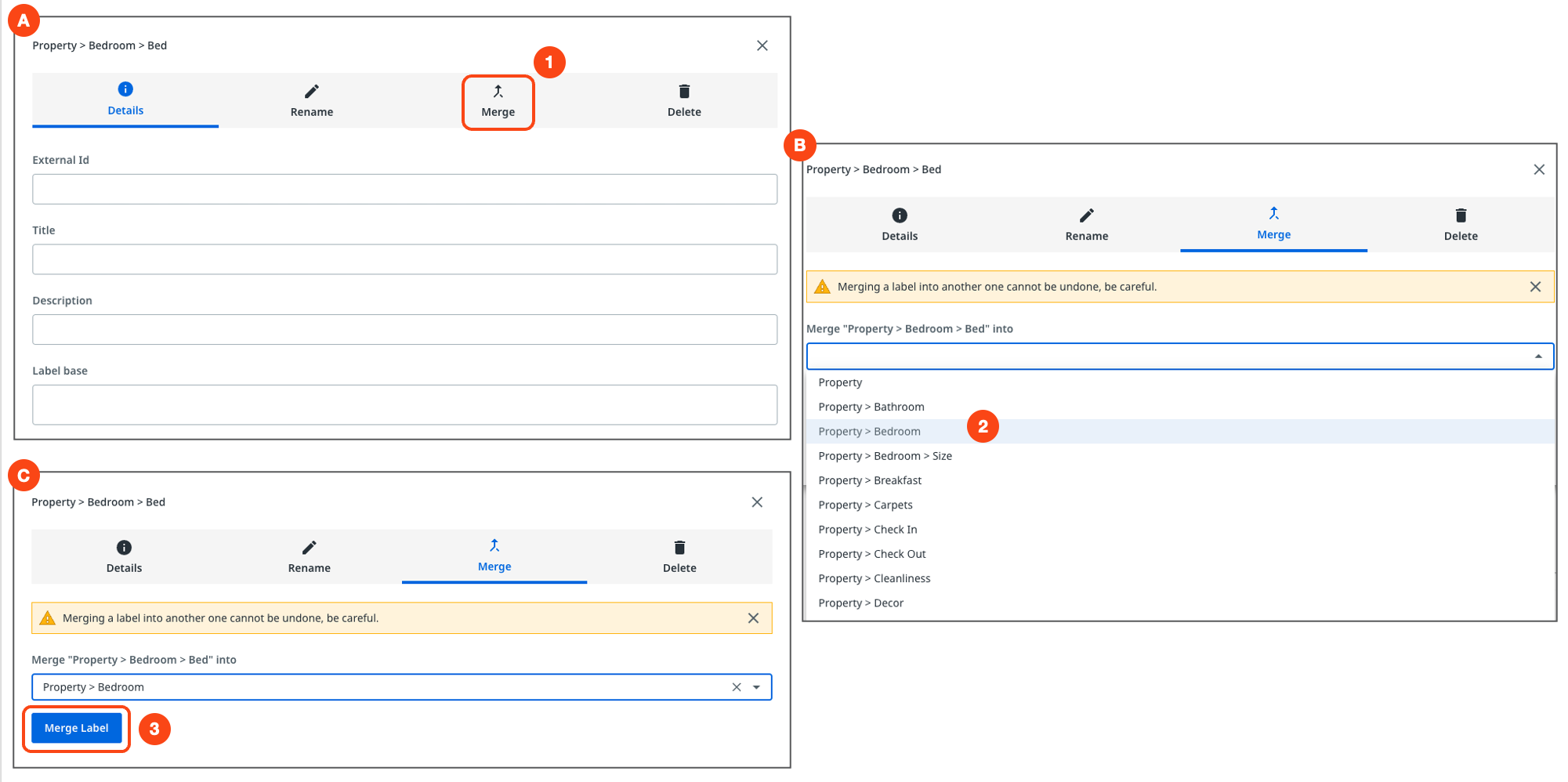Focus the External Id input field

point(404,189)
